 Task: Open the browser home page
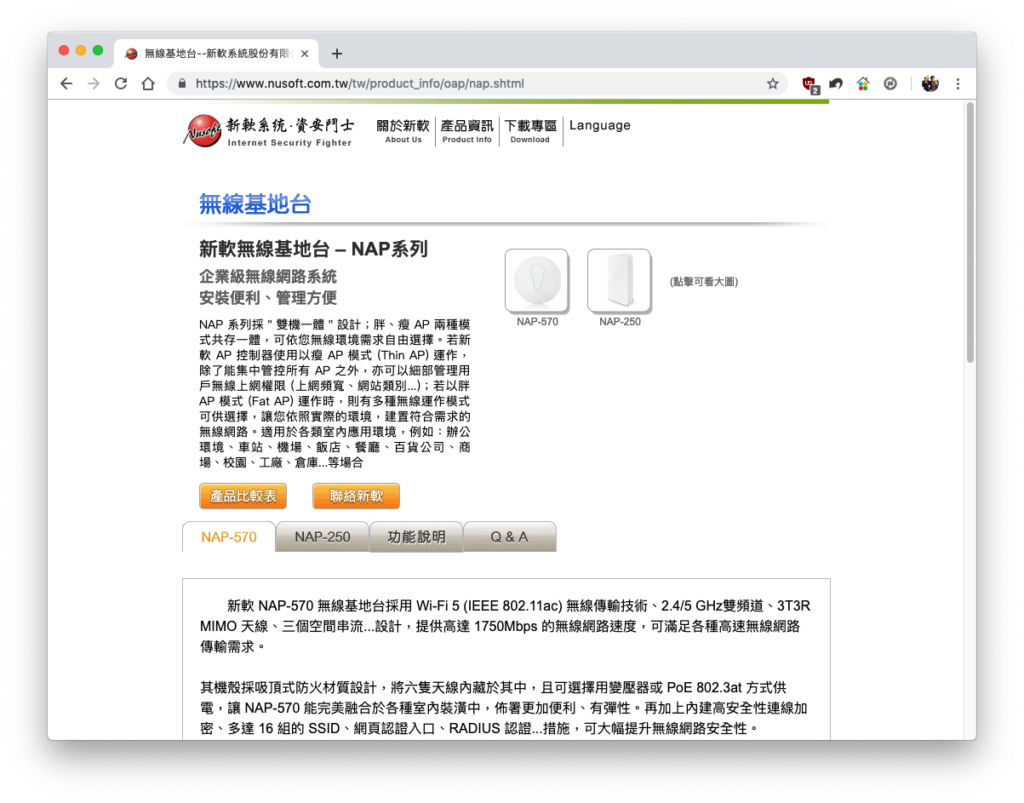pyautogui.click(x=148, y=84)
